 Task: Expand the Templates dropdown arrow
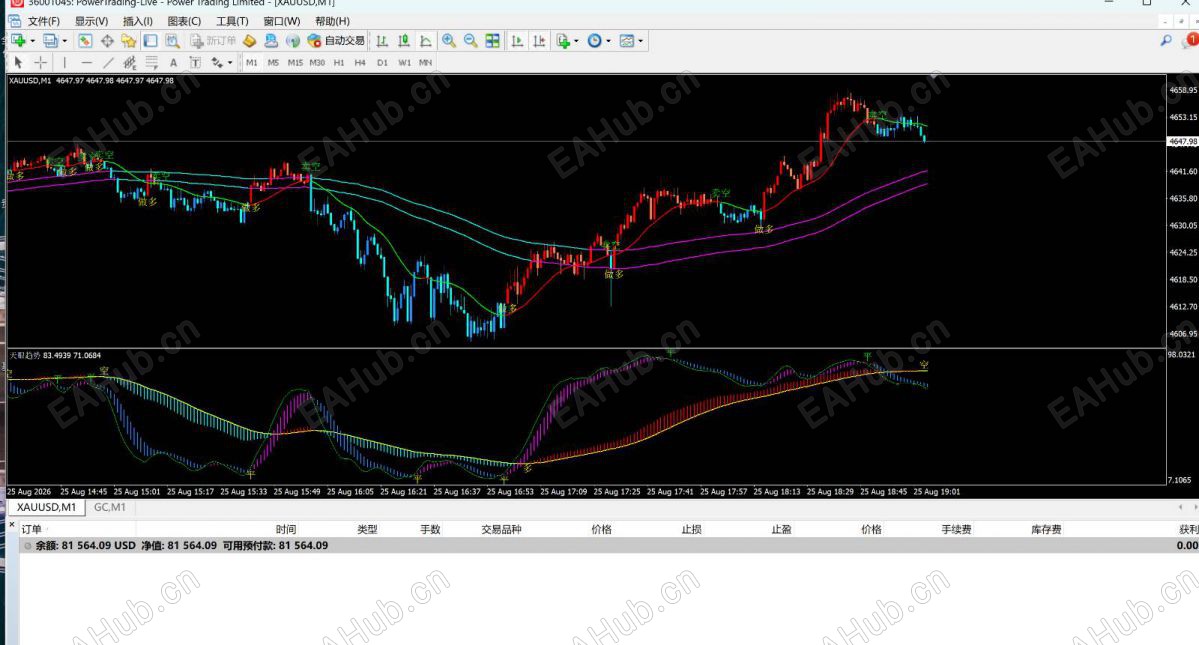pyautogui.click(x=641, y=41)
